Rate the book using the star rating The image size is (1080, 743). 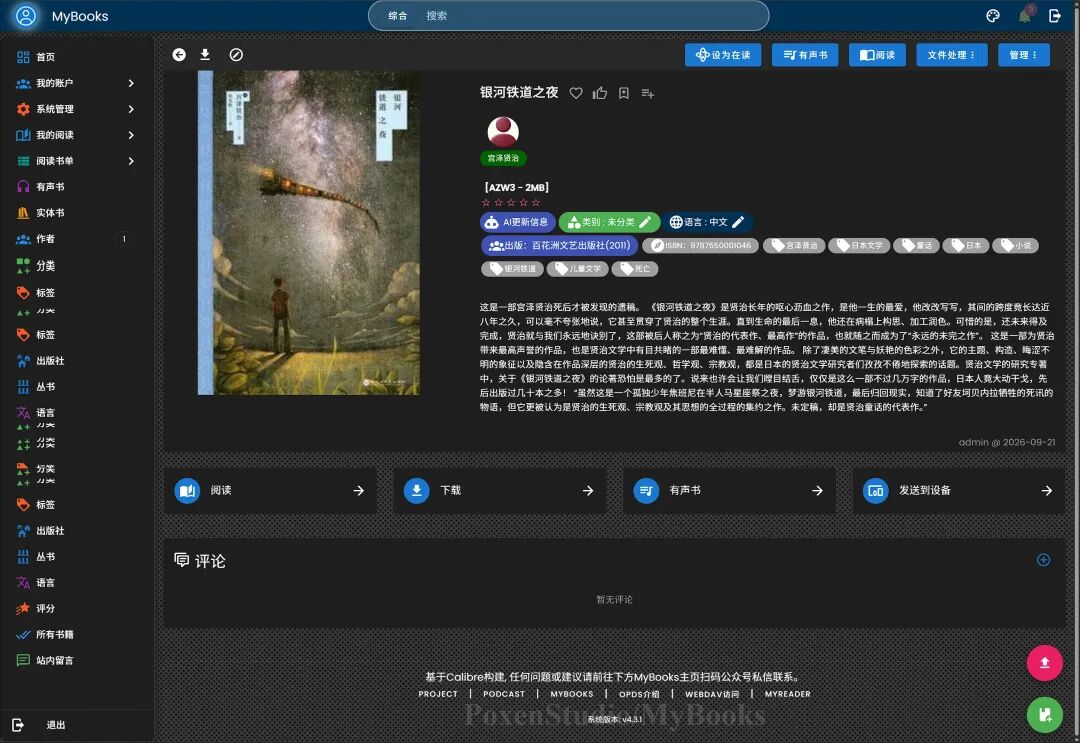coord(511,202)
